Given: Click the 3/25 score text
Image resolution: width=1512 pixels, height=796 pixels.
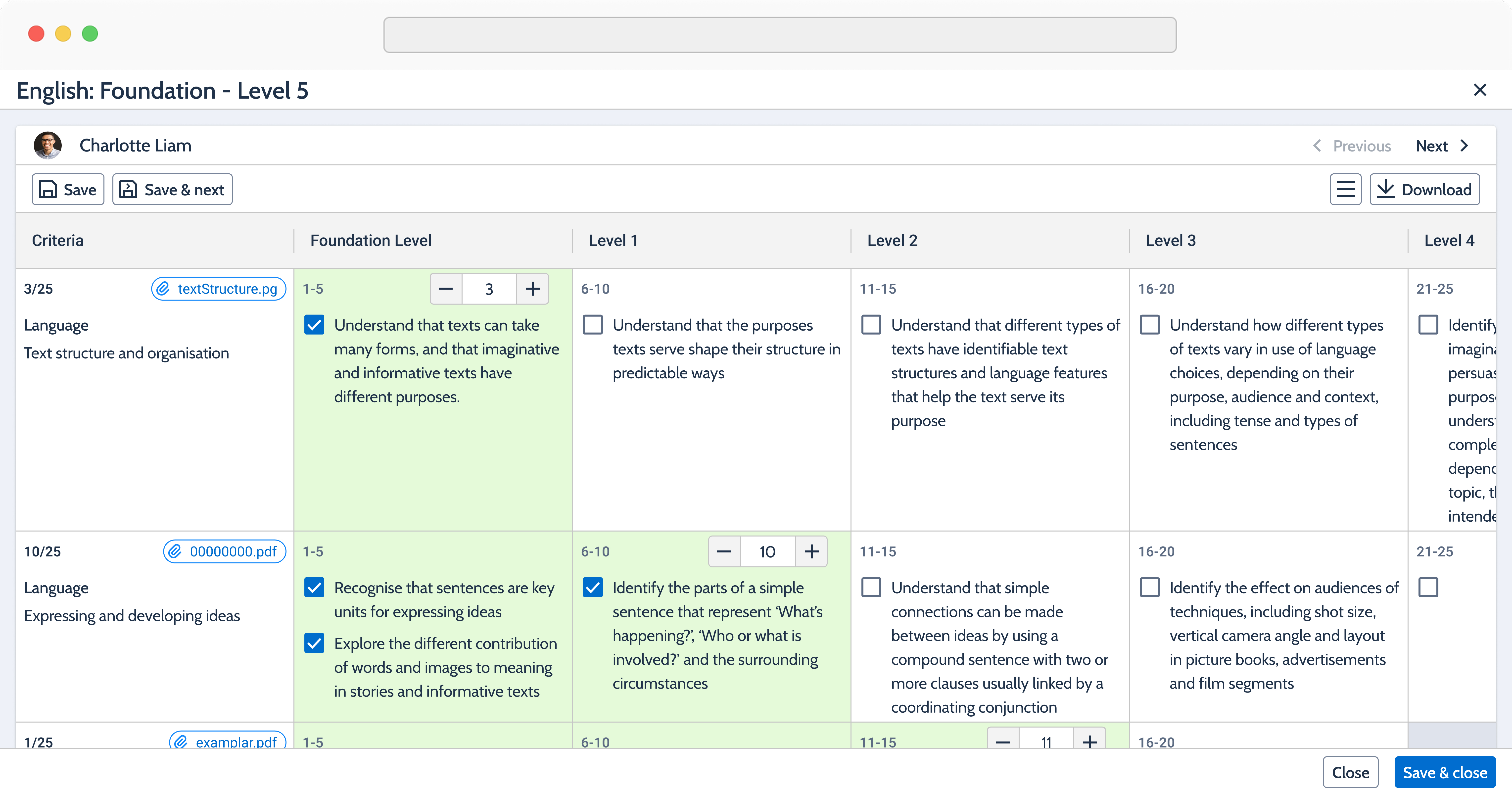Looking at the screenshot, I should point(38,289).
